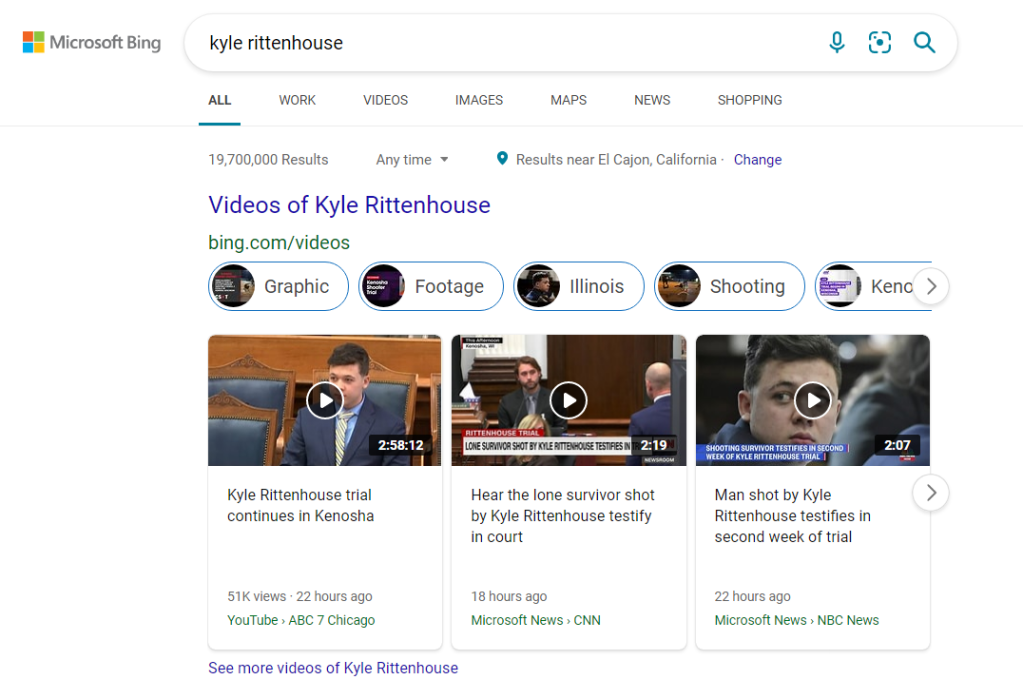Click the magnifying glass search icon
The image size is (1023, 699).
point(924,42)
